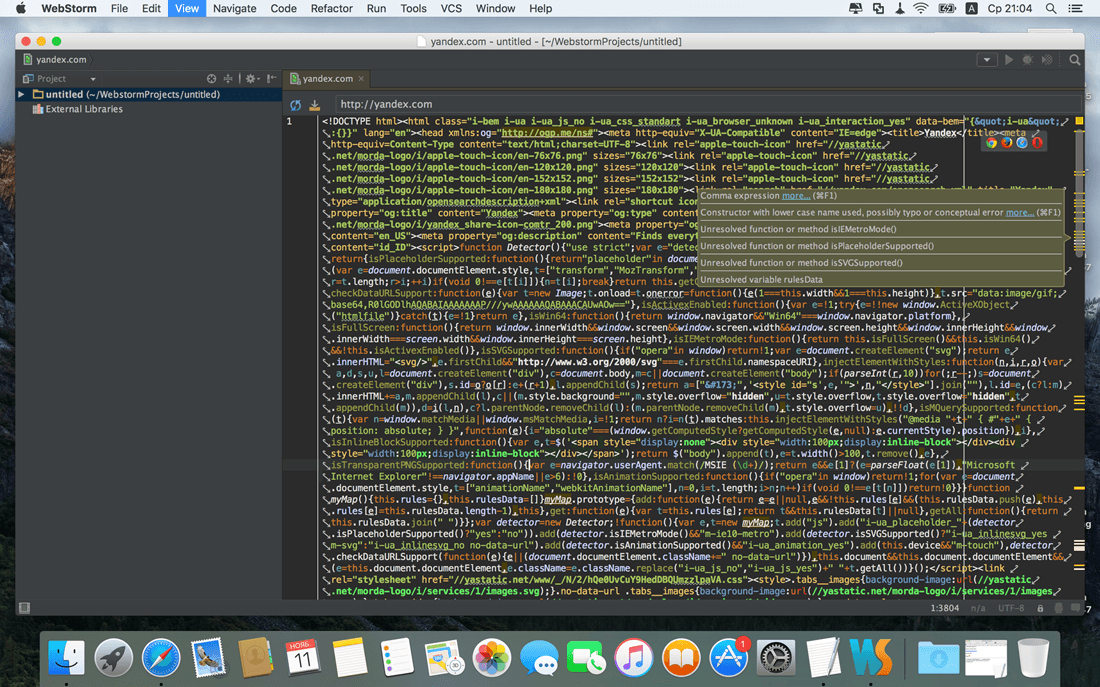The width and height of the screenshot is (1100, 687).
Task: Open the Refactor menu
Action: 331,8
